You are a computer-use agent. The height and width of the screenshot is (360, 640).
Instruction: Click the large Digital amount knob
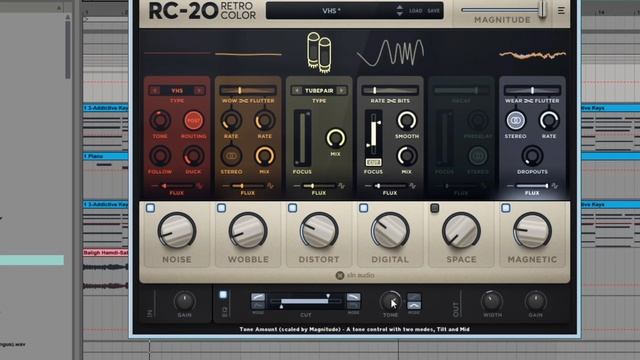tap(390, 231)
